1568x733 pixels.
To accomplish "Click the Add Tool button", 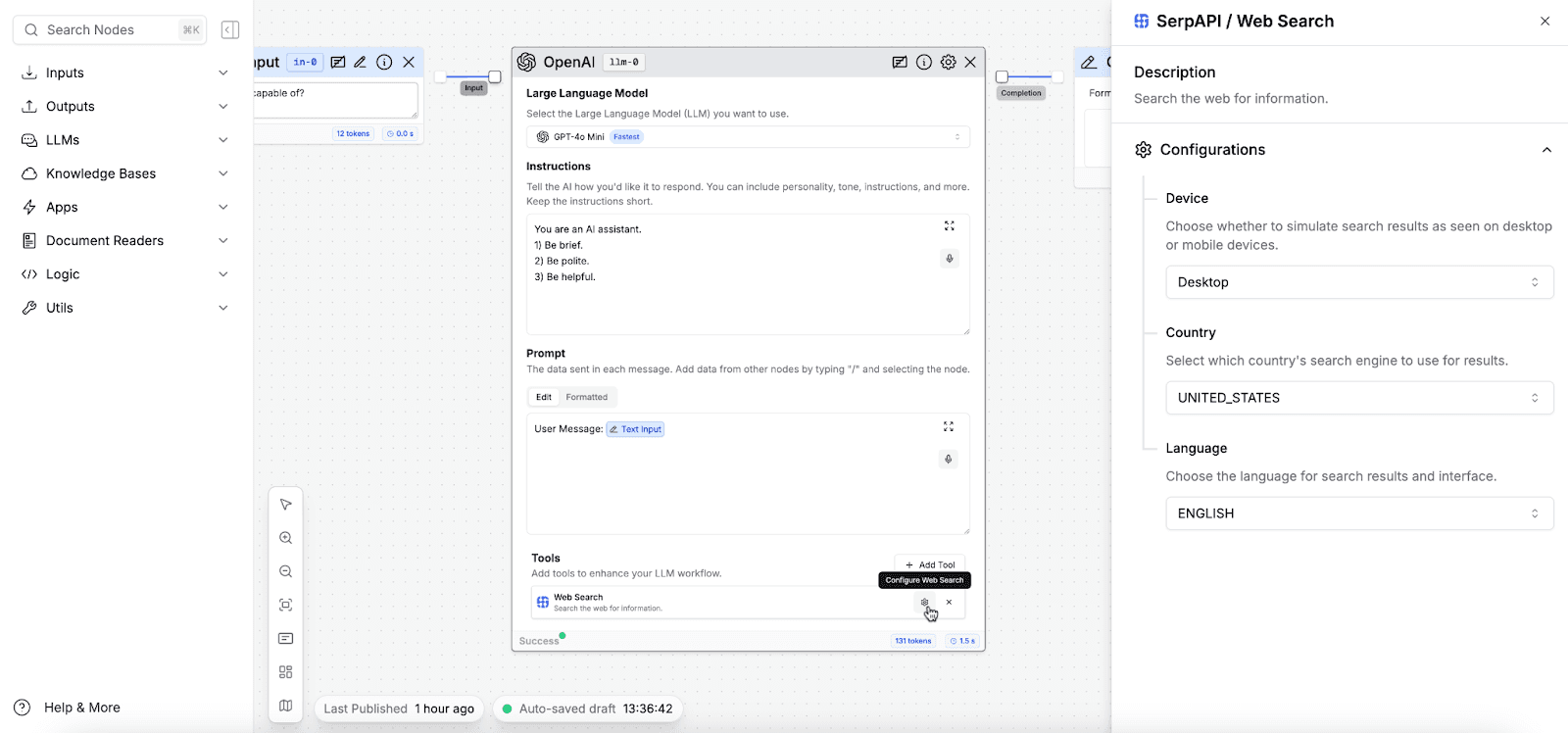I will tap(929, 564).
